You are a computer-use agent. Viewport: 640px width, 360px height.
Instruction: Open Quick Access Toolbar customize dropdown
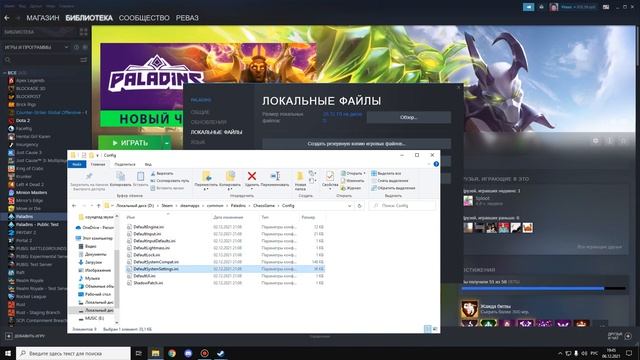pyautogui.click(x=98, y=156)
